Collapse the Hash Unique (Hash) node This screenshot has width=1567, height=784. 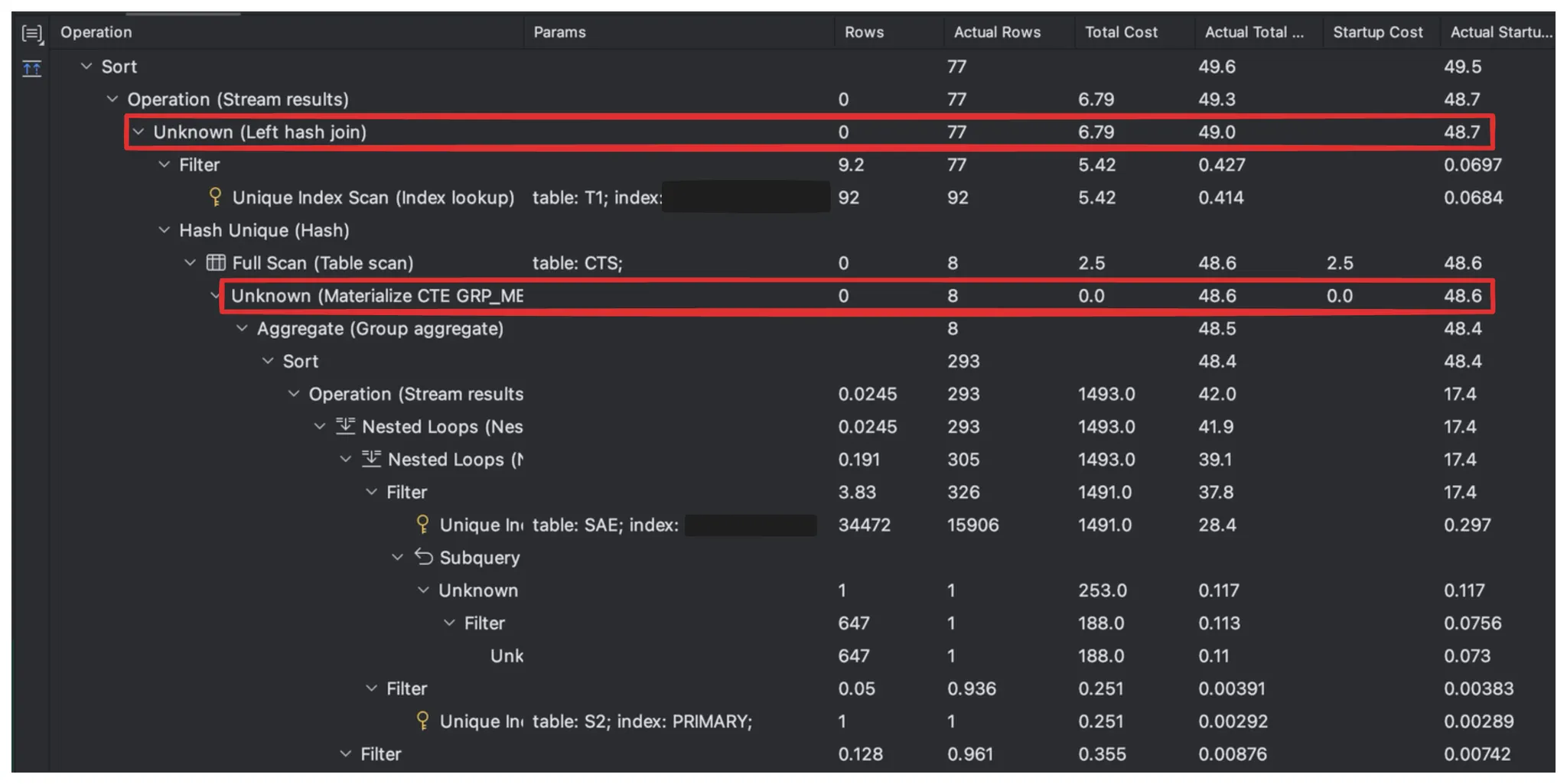click(164, 230)
